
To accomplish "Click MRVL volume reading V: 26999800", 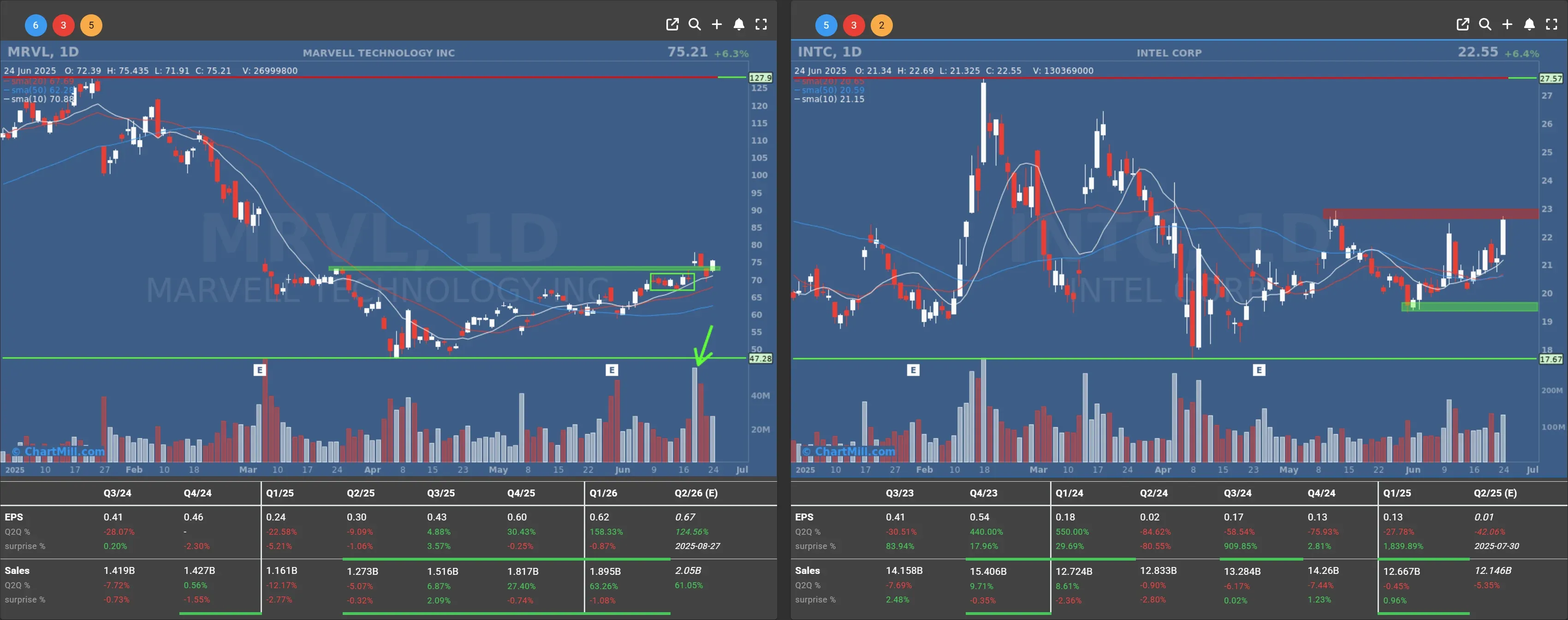I will [270, 71].
